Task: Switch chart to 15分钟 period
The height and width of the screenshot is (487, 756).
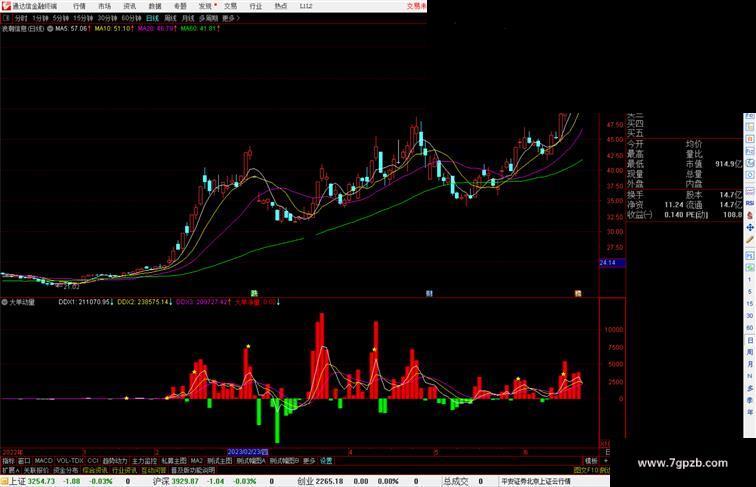Action: [x=83, y=18]
